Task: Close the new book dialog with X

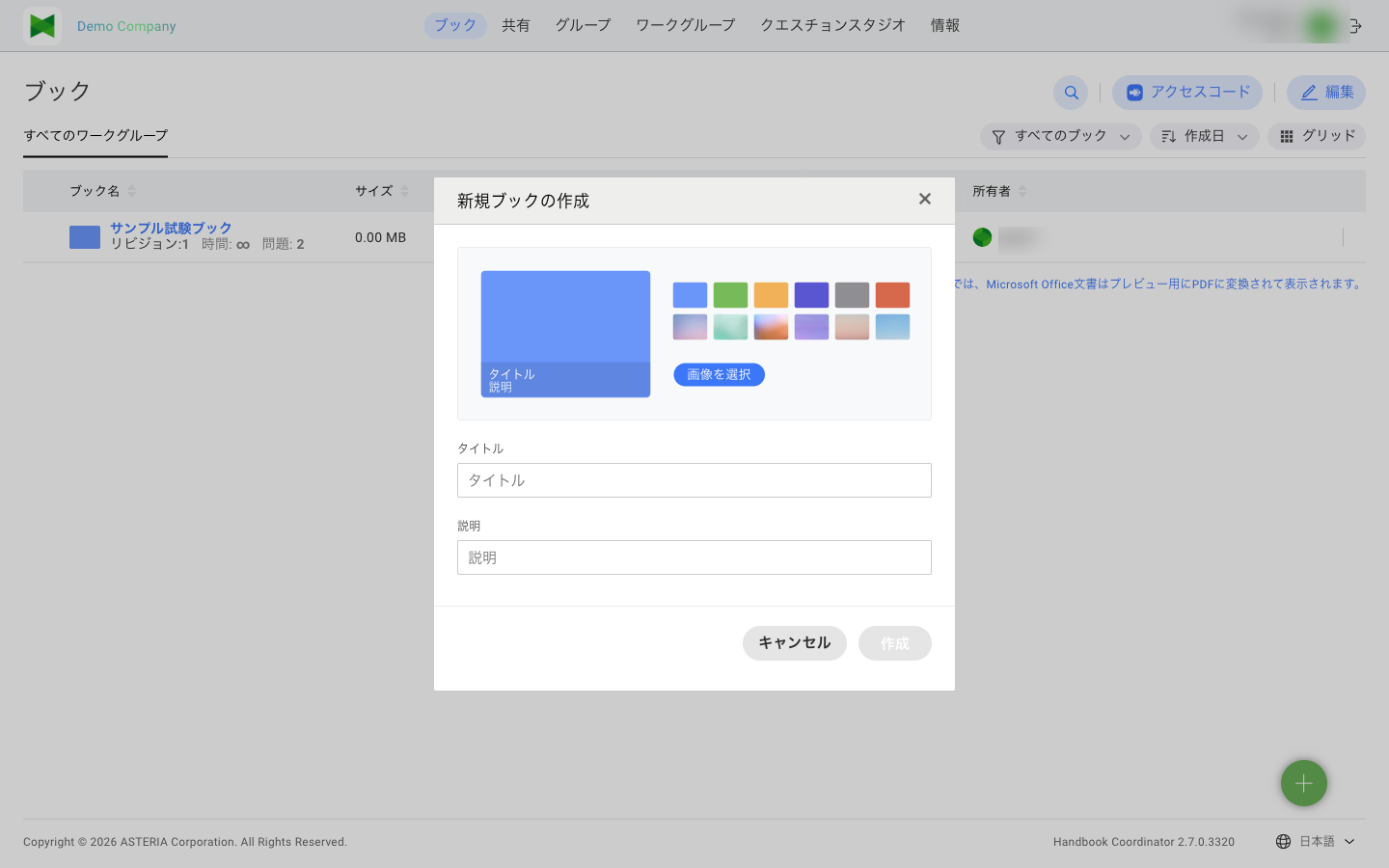Action: (925, 199)
